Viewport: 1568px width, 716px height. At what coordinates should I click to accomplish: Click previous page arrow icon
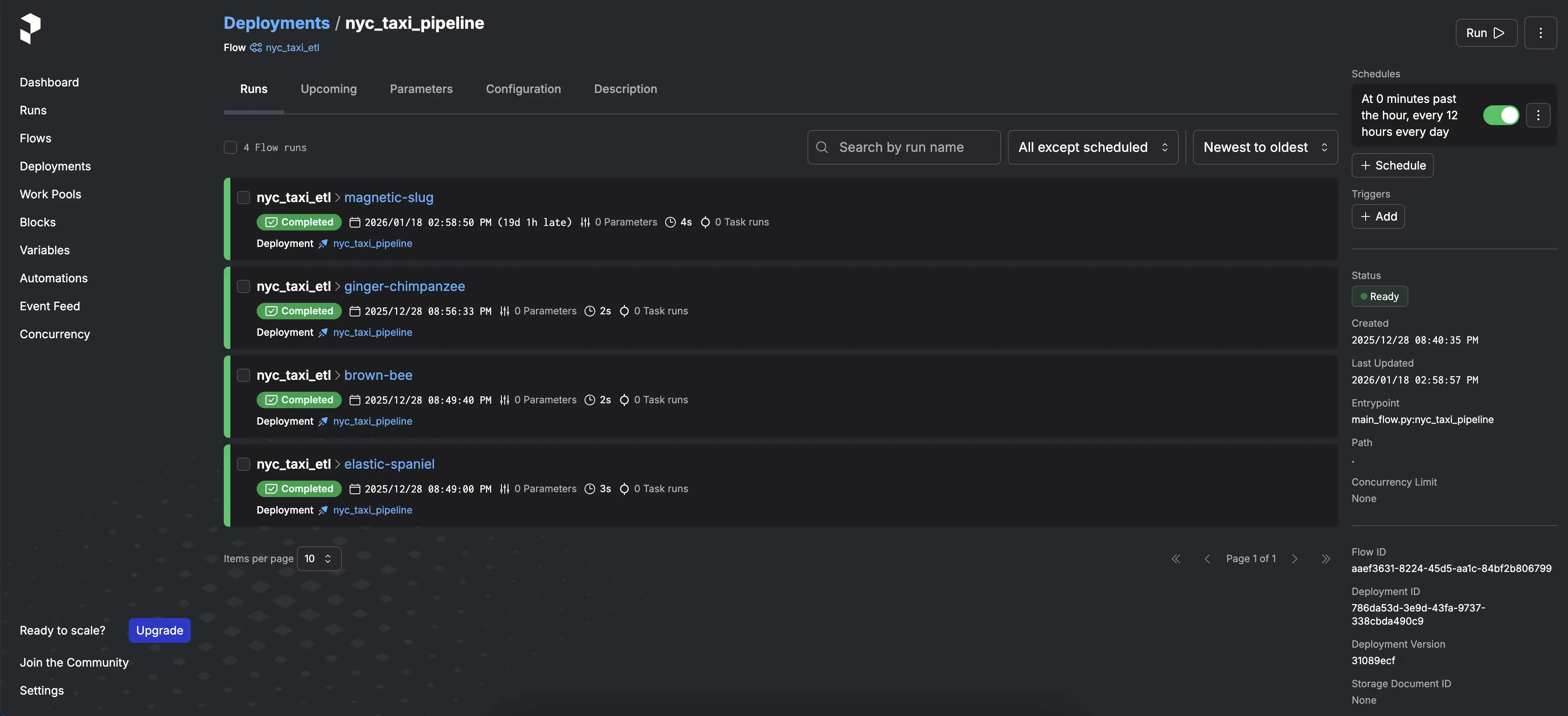[1206, 558]
